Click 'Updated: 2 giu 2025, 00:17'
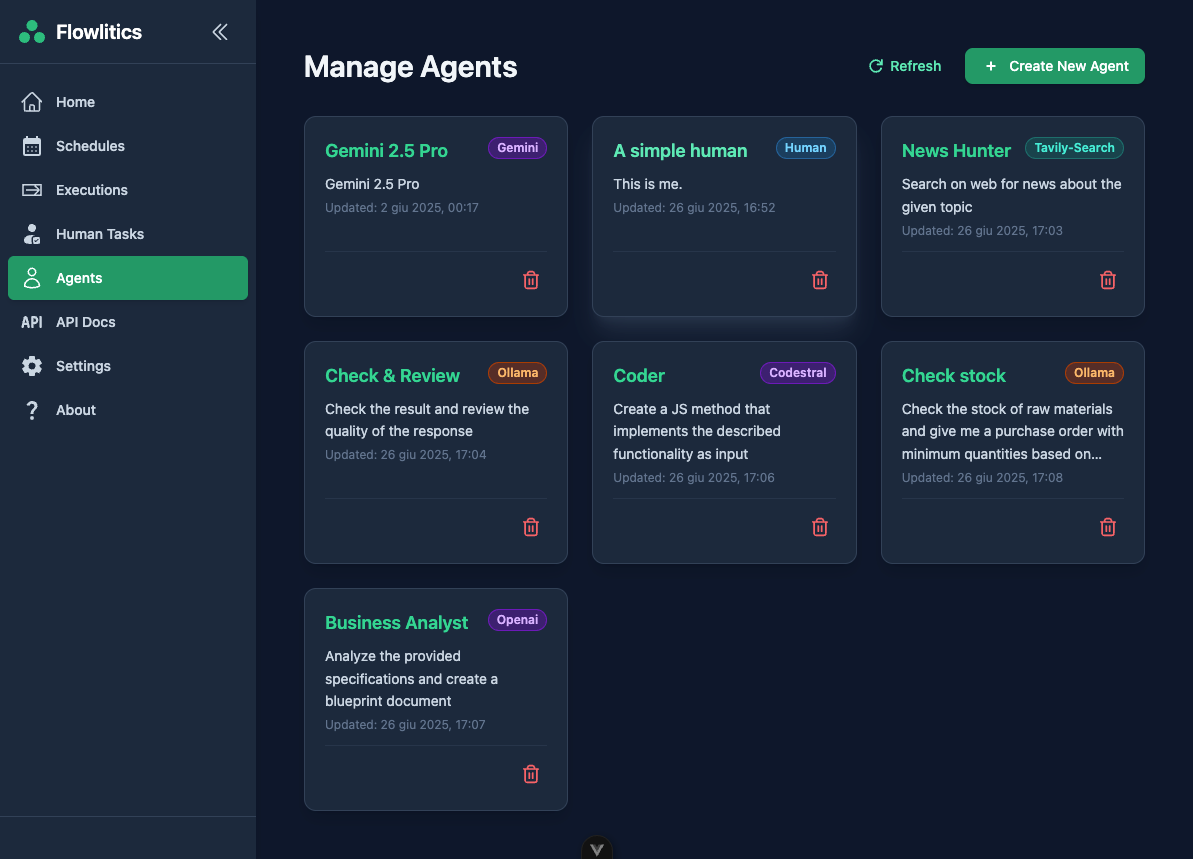 click(x=402, y=208)
